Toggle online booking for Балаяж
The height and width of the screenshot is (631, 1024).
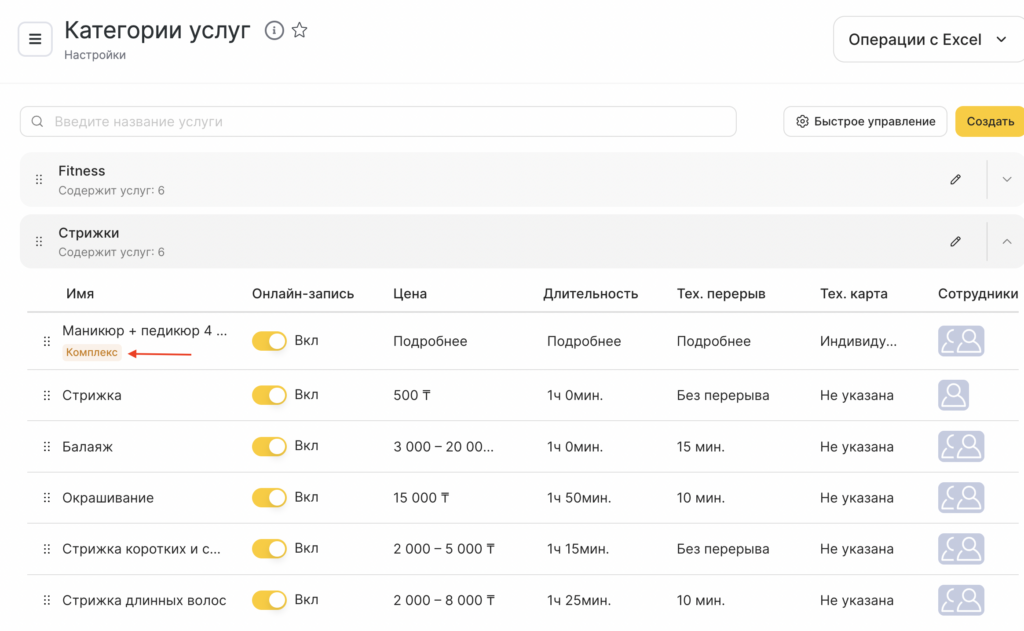pyautogui.click(x=269, y=447)
